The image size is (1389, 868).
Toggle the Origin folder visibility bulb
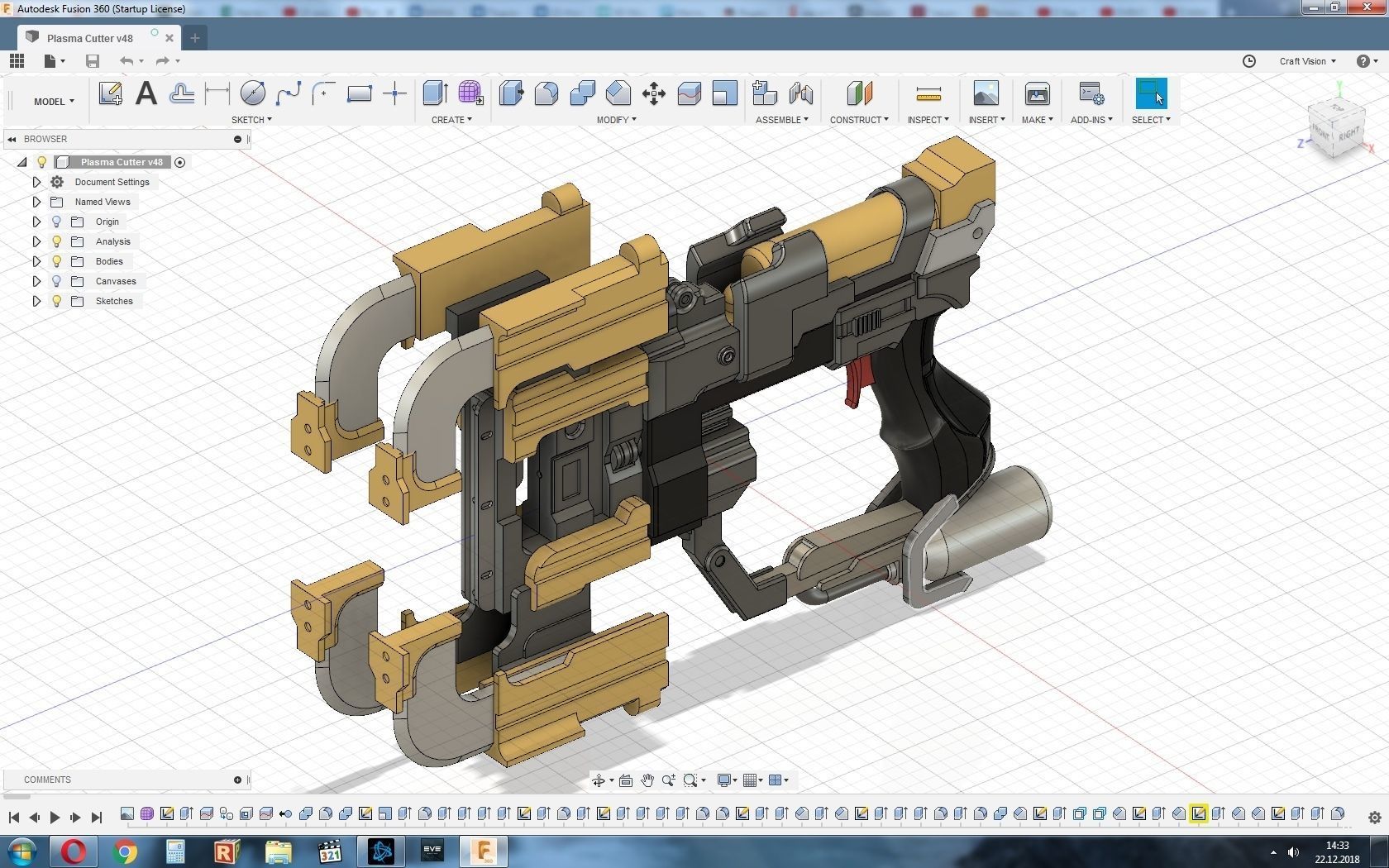point(56,222)
